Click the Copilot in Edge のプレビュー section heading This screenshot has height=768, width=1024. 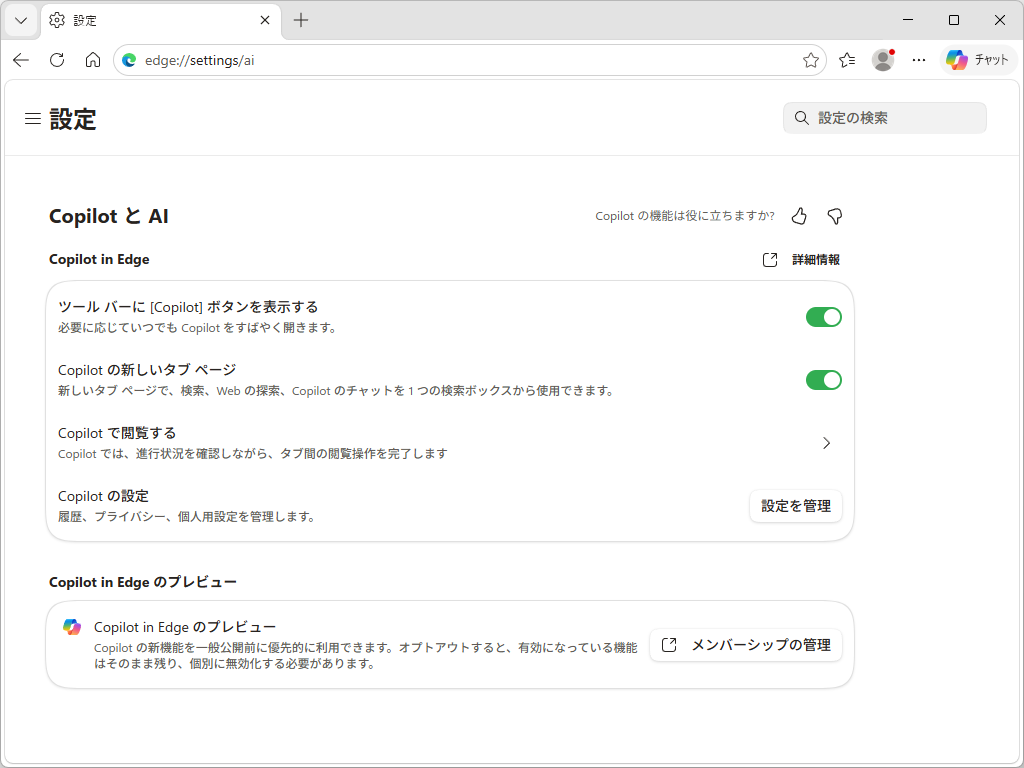[143, 583]
